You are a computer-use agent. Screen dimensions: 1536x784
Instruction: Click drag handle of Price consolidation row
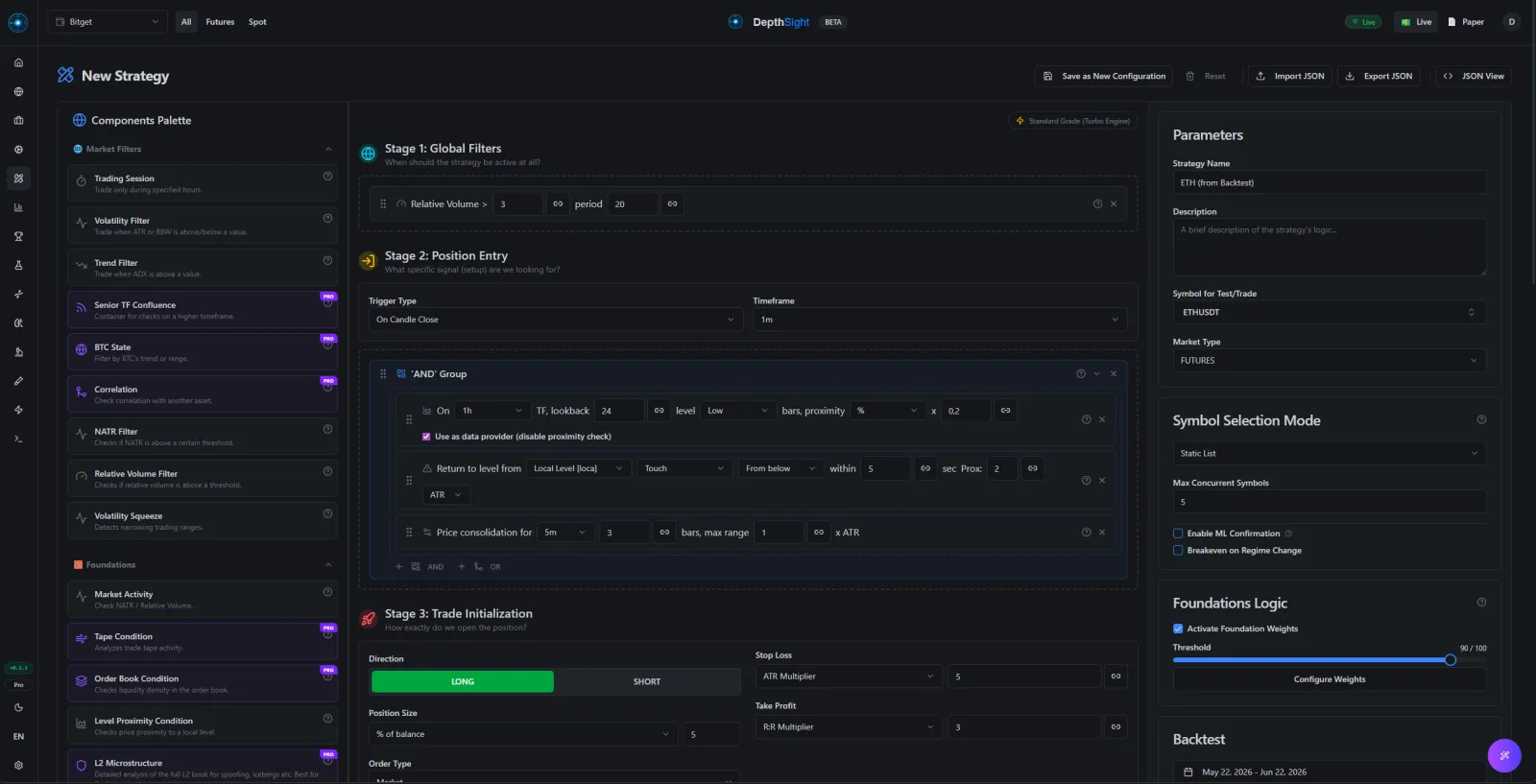point(409,532)
